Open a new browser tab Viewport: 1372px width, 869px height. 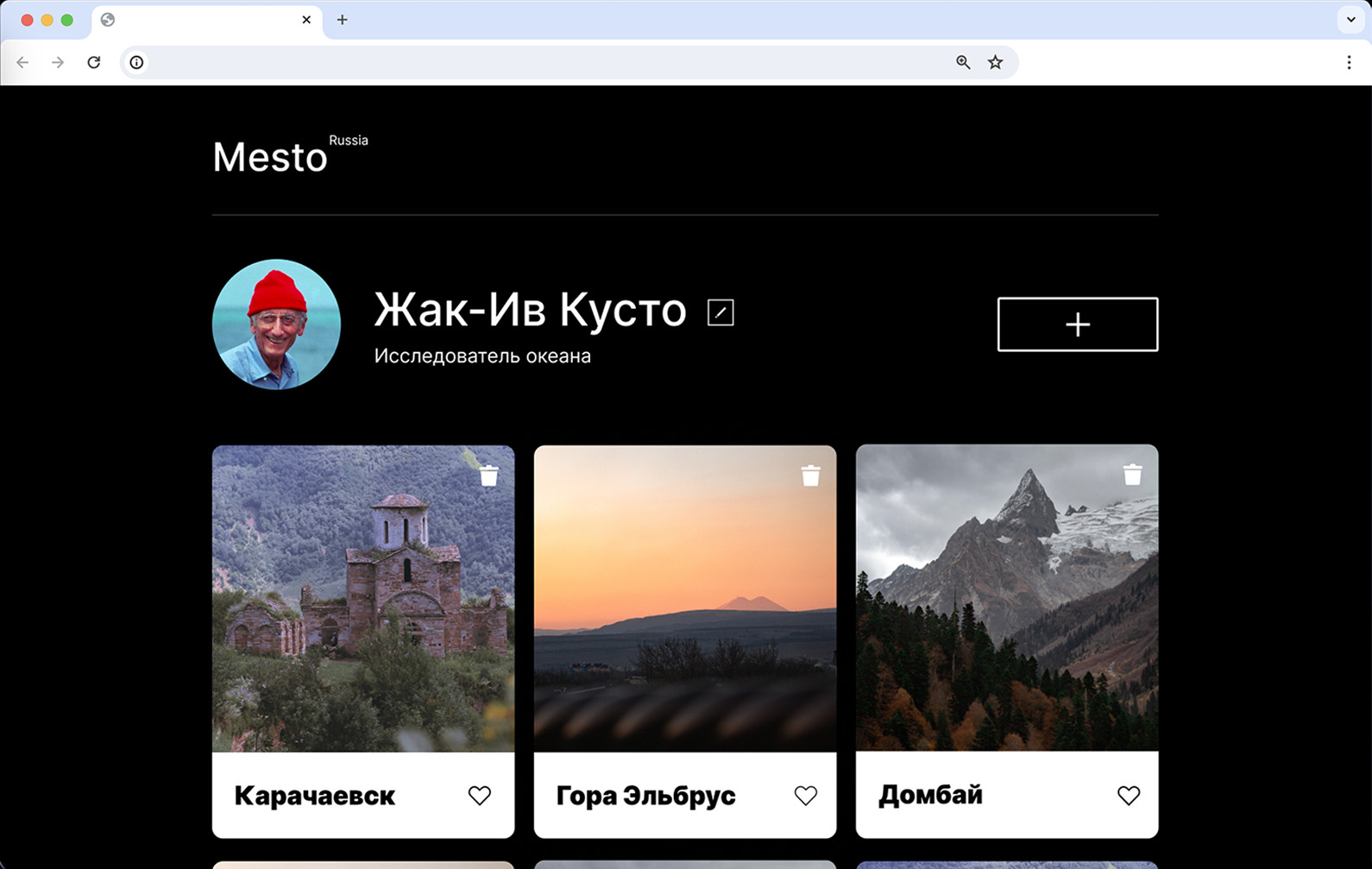(x=343, y=20)
